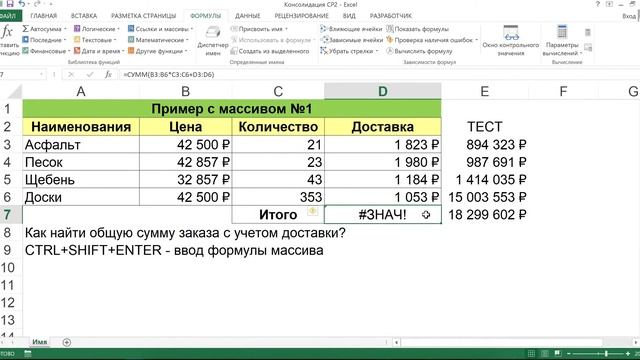Remove arrows with Убрать стрелки

click(349, 51)
